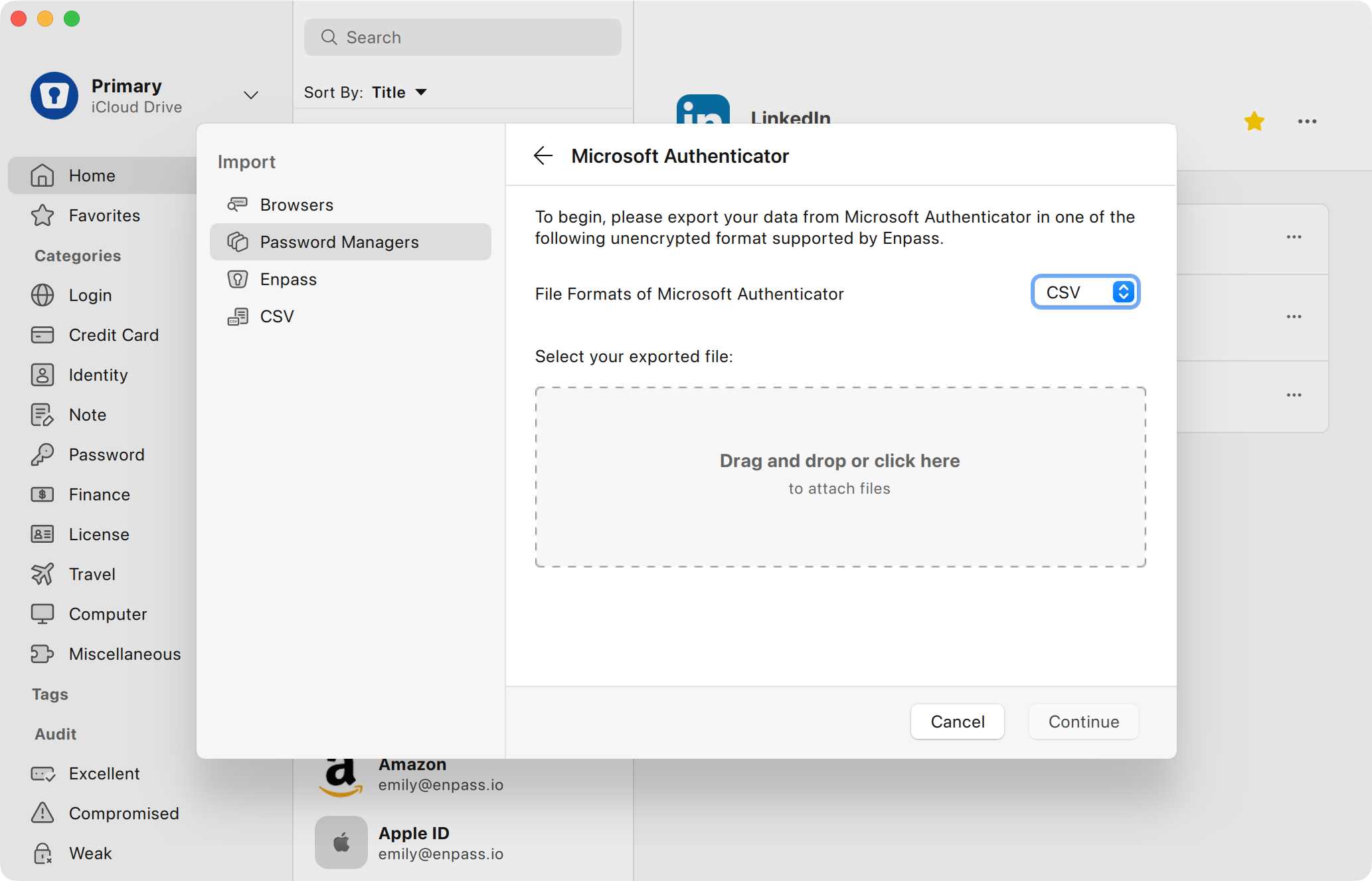
Task: Select CSV in Import list
Action: coord(350,316)
